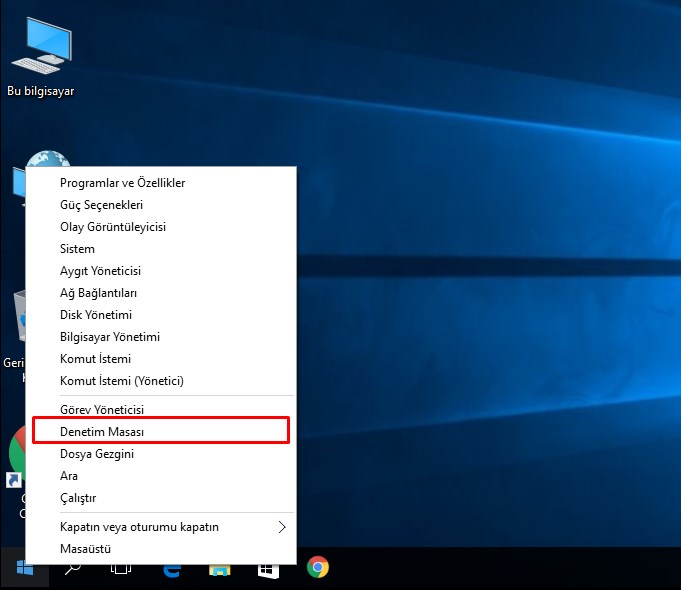Choose Olay Görüntüleyicisi from the menu
The image size is (681, 590).
[x=113, y=227]
